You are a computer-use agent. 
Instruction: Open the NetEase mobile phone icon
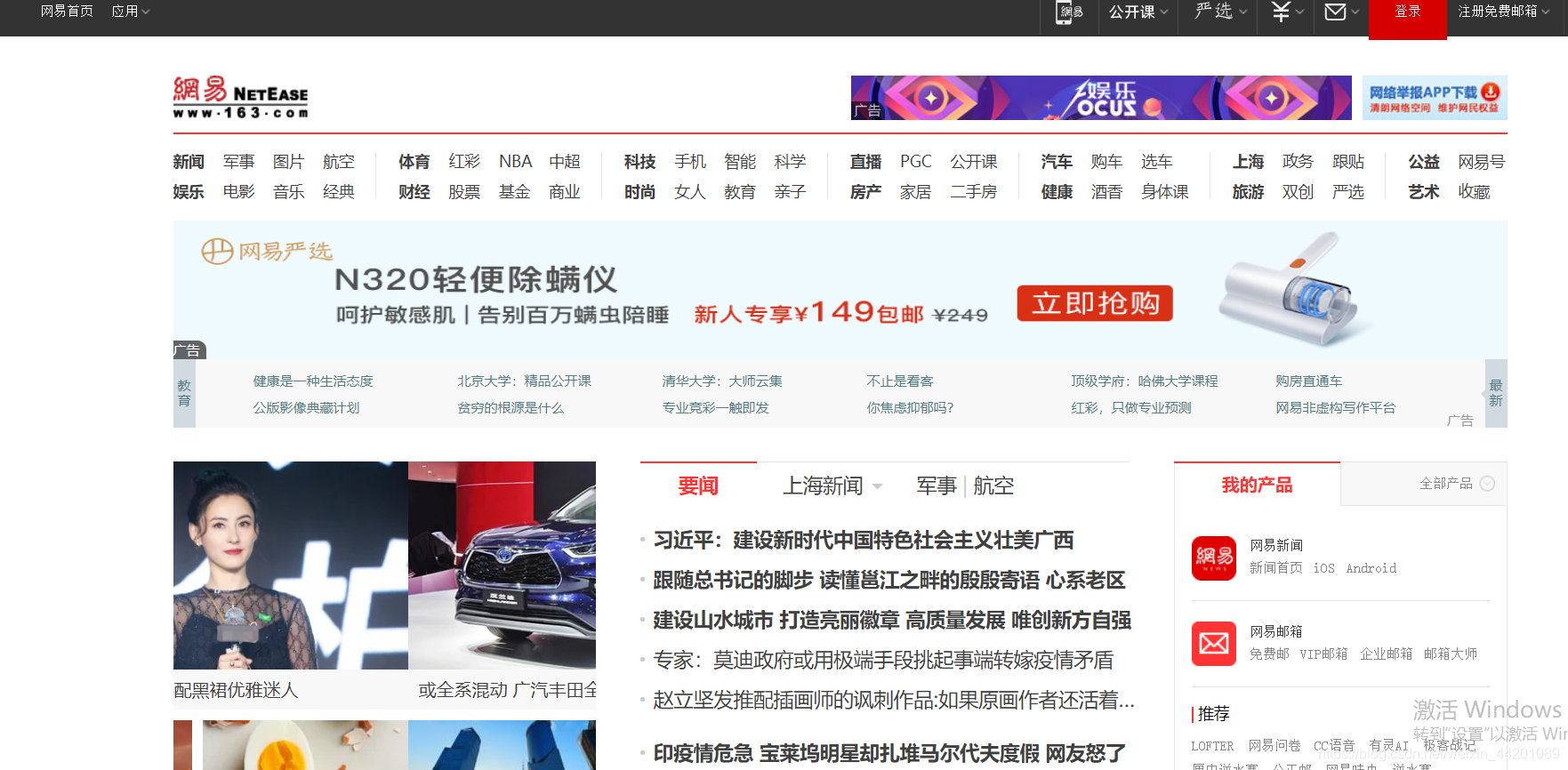(x=1069, y=12)
